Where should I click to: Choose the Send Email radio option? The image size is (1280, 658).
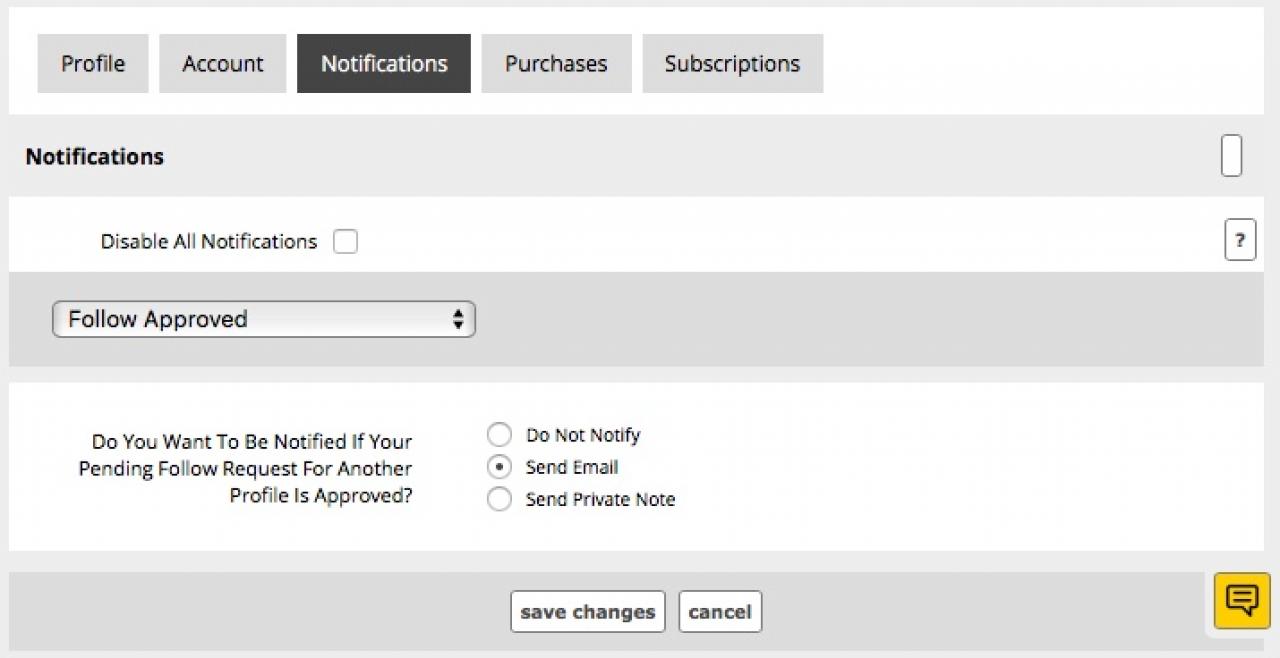point(499,467)
